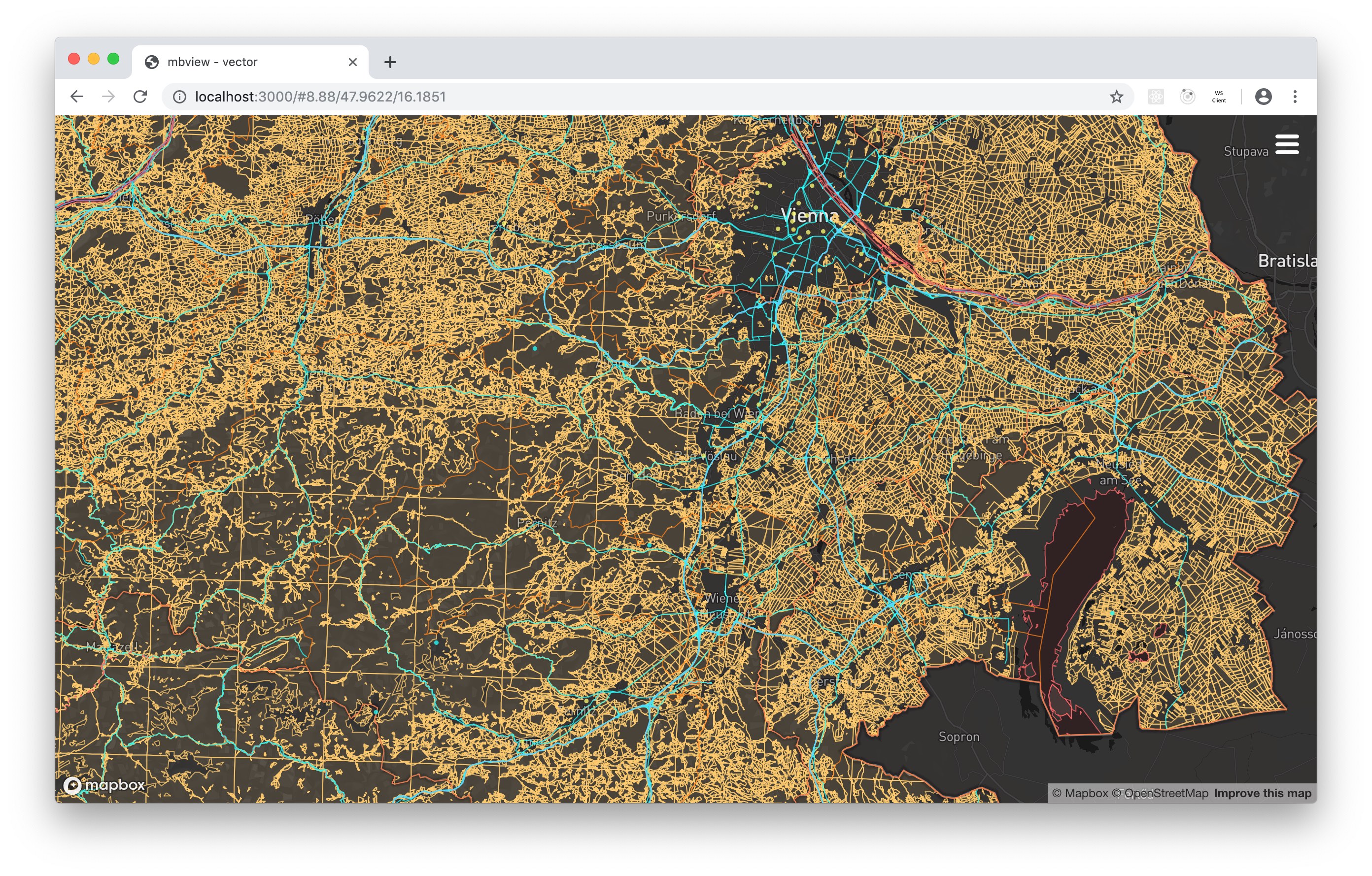Image resolution: width=1372 pixels, height=876 pixels.
Task: Open React Developer Tools extension
Action: [x=1156, y=97]
